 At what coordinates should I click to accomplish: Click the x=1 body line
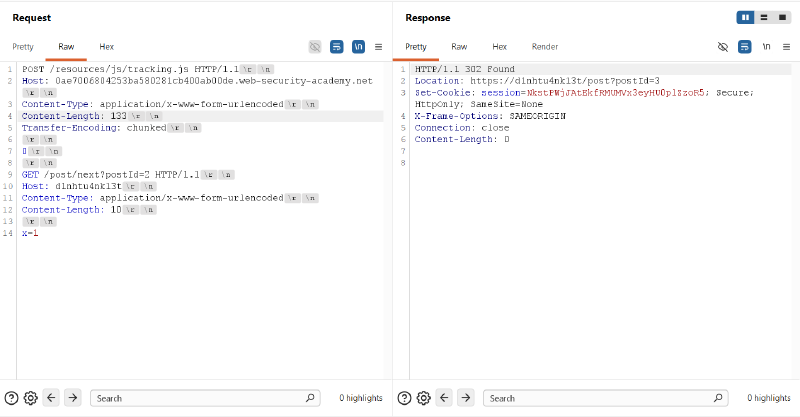pyautogui.click(x=30, y=233)
